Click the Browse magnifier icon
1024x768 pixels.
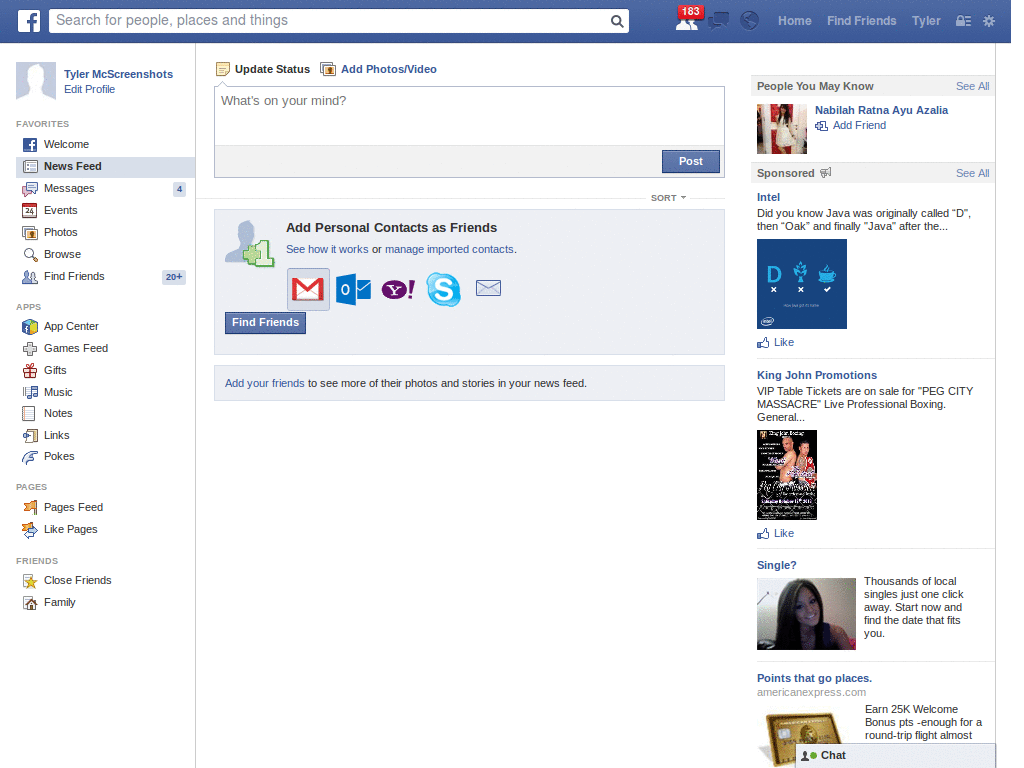point(29,254)
